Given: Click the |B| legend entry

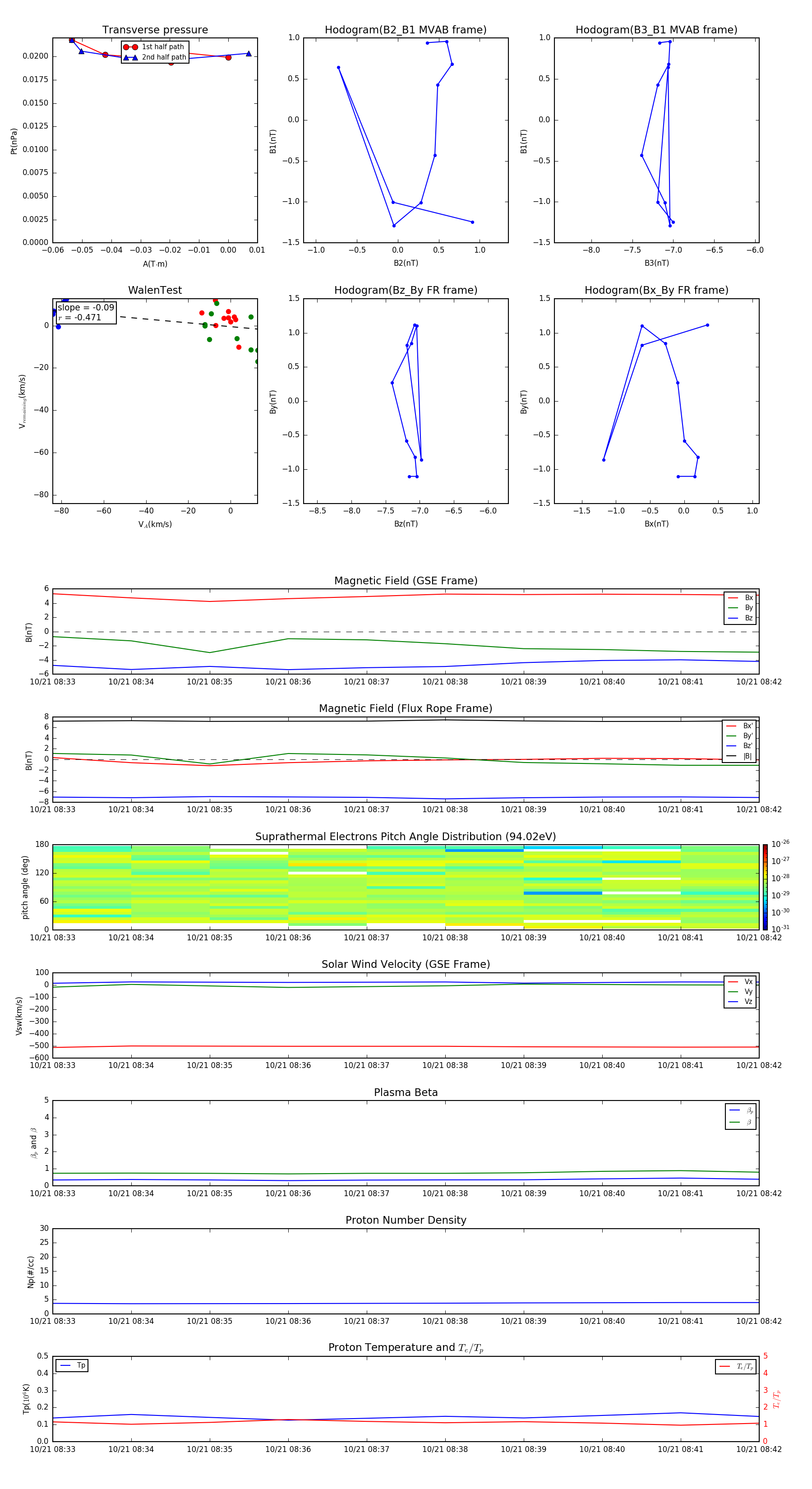Looking at the screenshot, I should point(739,756).
